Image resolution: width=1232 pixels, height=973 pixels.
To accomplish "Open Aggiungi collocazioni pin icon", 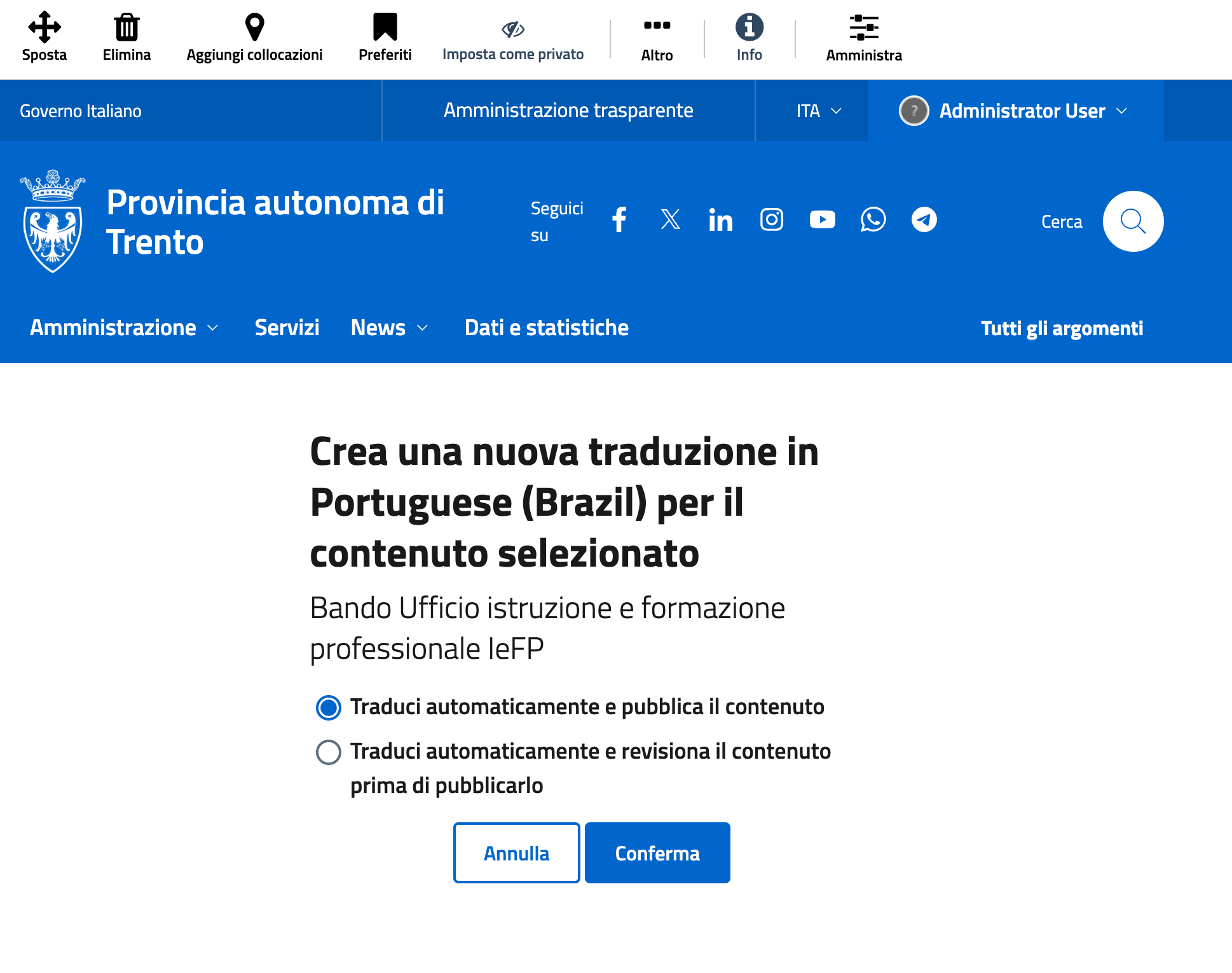I will (x=254, y=27).
